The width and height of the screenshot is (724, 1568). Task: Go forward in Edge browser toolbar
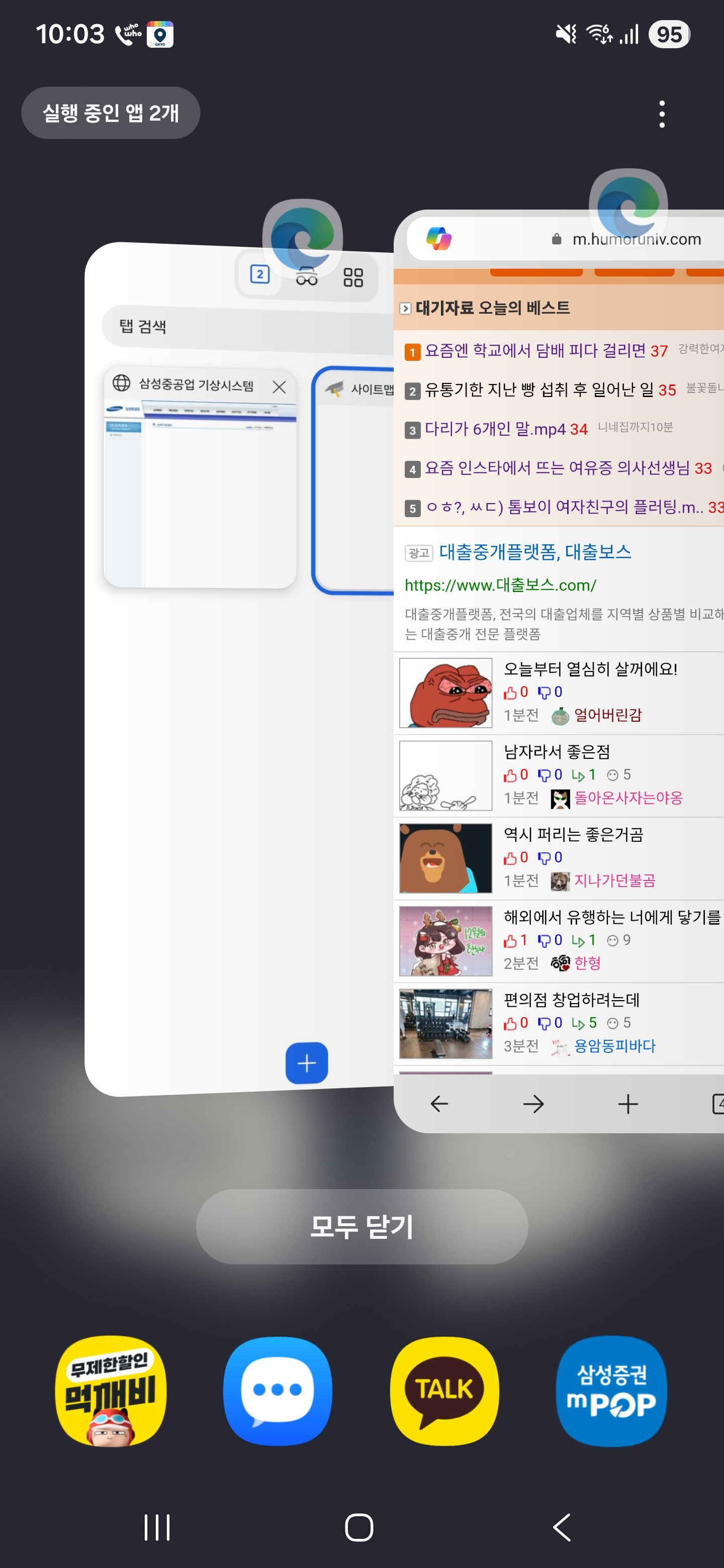533,1104
